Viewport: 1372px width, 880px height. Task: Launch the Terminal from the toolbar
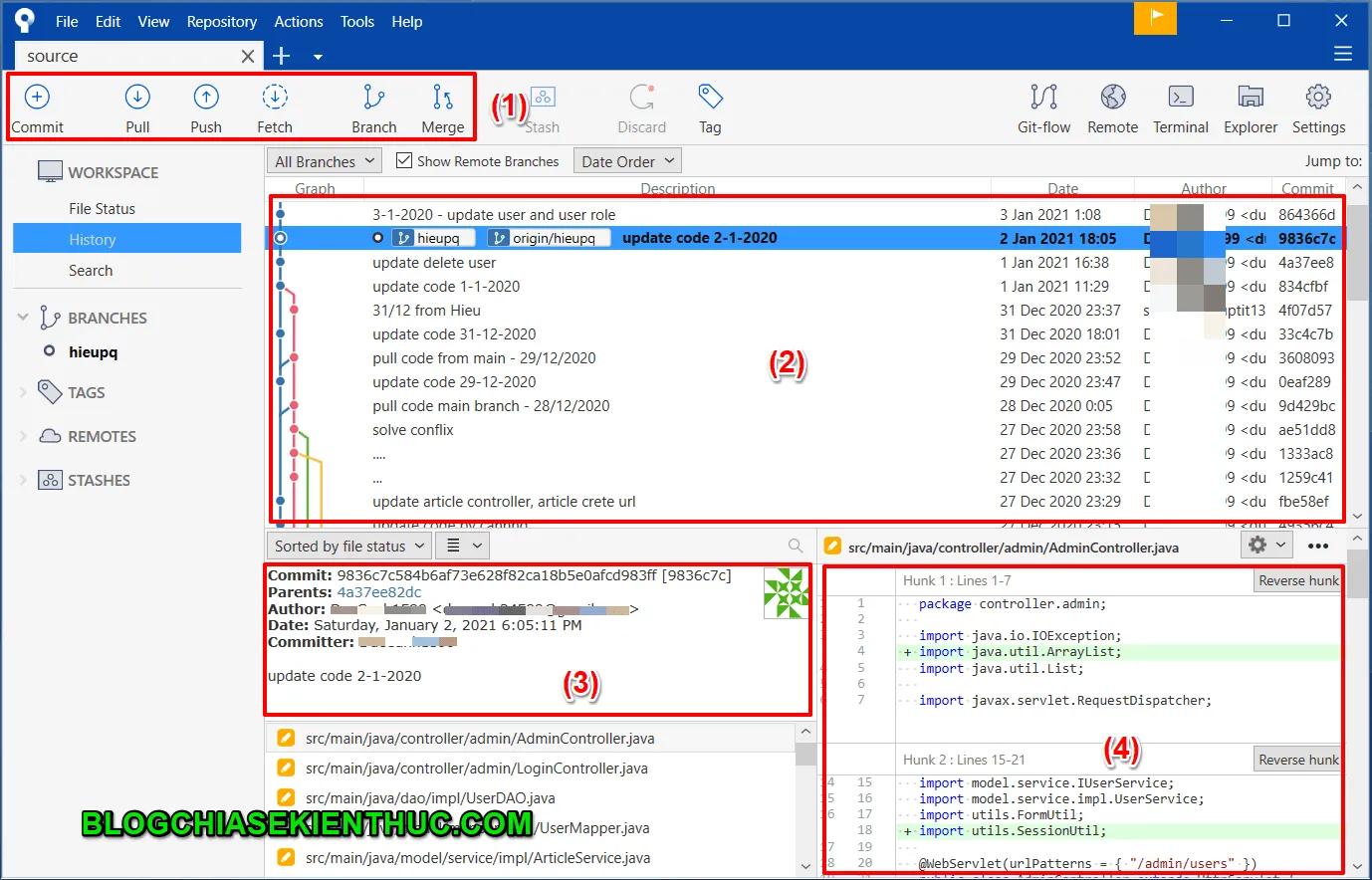[1180, 107]
